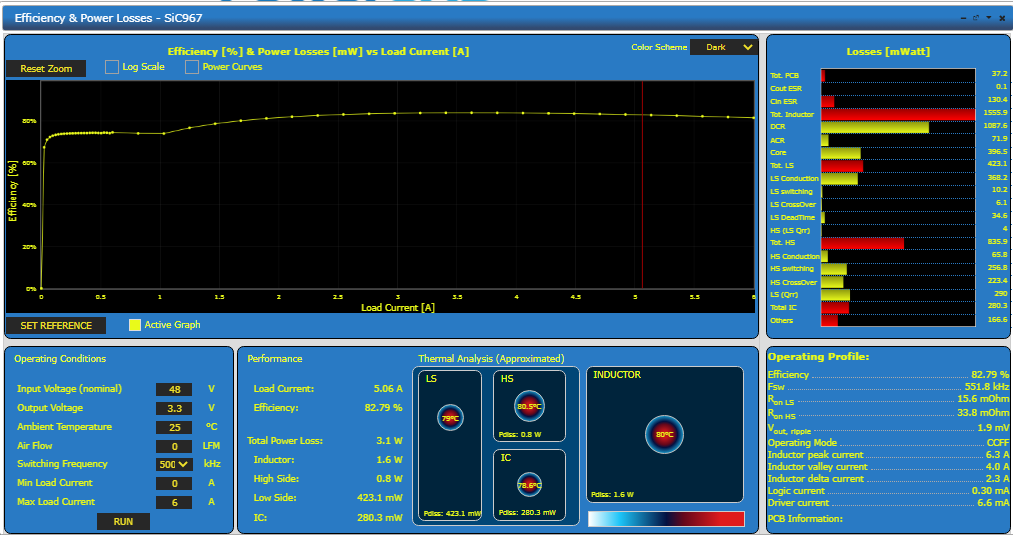Click the Load Current 5.06 A value
Screen dimensions: 1013x535
(x=388, y=389)
